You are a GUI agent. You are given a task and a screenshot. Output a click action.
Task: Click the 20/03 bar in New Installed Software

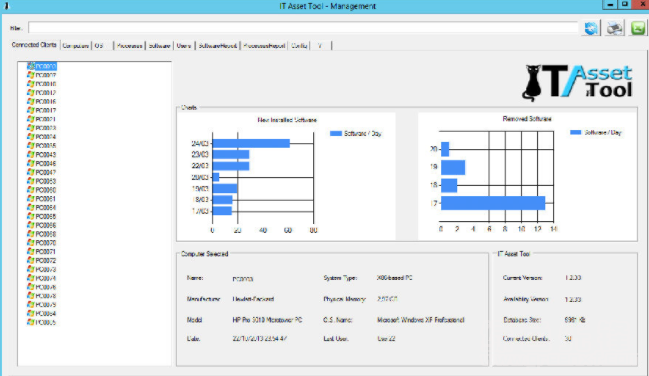pos(216,177)
